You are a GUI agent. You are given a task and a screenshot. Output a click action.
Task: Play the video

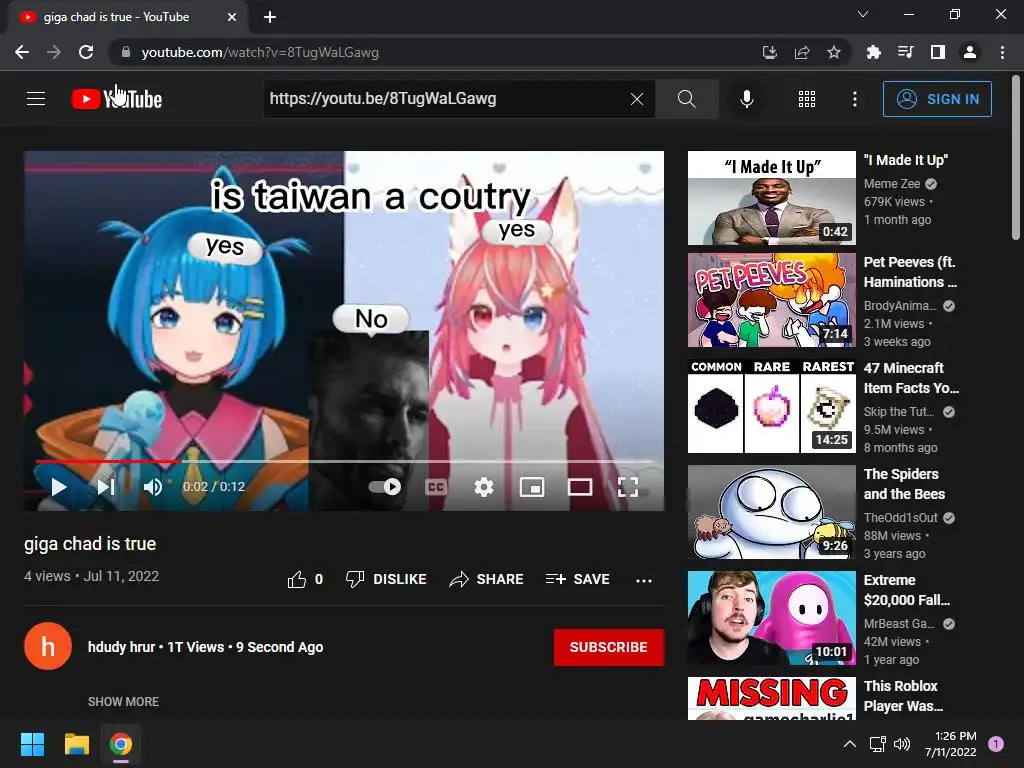click(x=59, y=487)
